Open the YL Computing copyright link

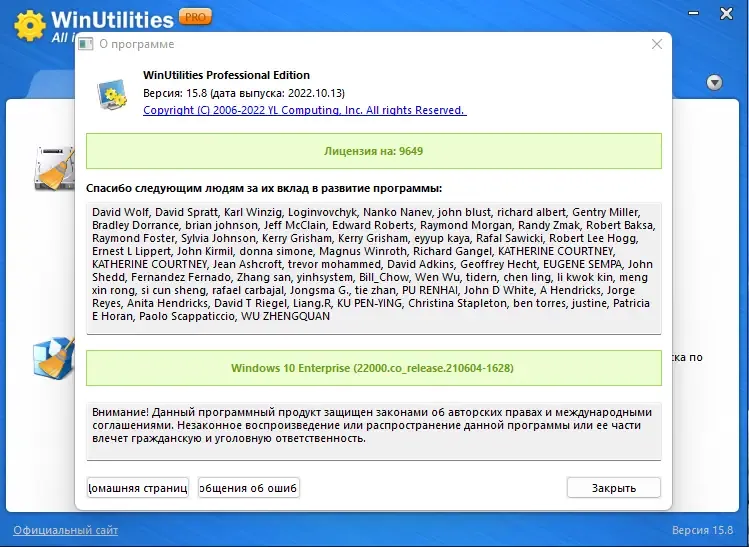pyautogui.click(x=305, y=110)
